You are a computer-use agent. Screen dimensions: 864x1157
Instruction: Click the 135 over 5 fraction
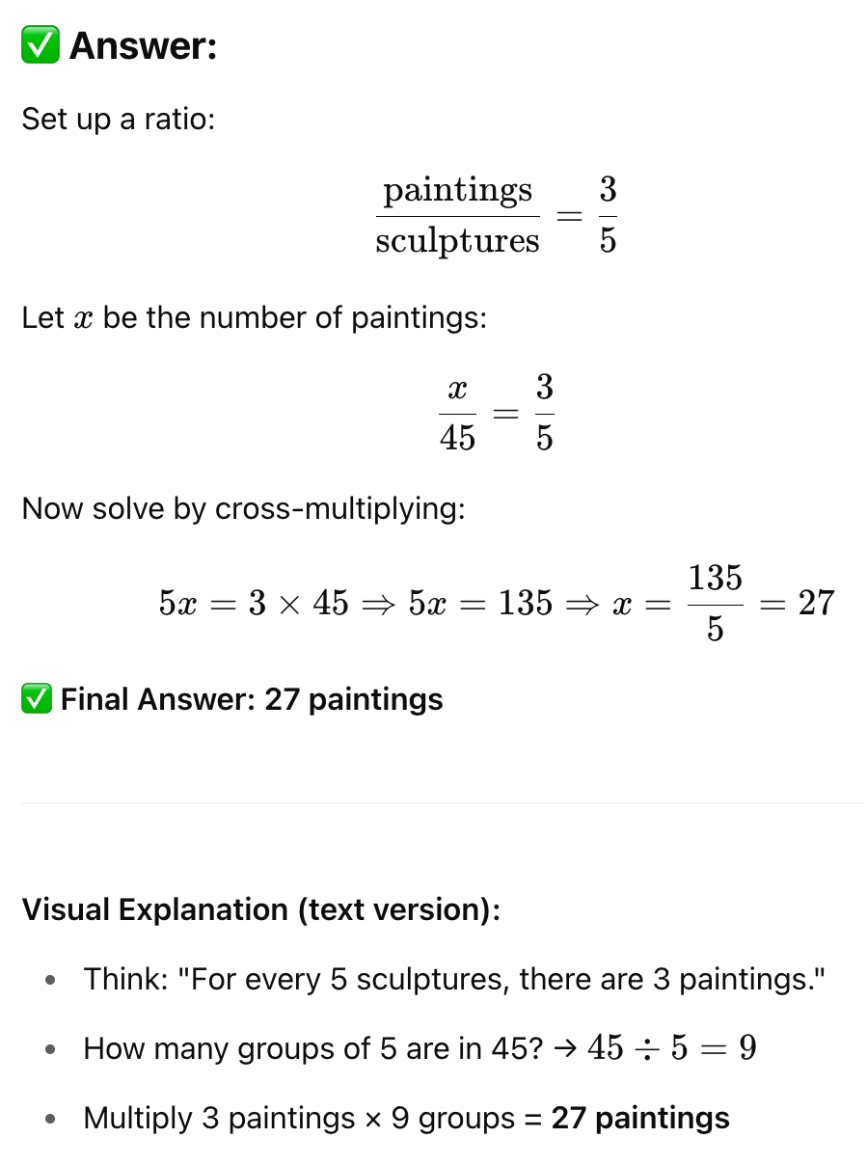pos(715,603)
